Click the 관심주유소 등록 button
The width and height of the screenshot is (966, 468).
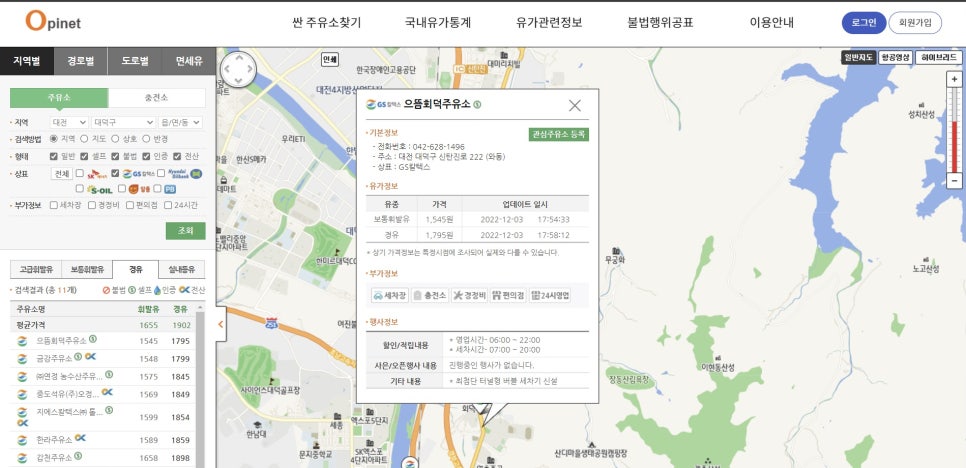(559, 134)
